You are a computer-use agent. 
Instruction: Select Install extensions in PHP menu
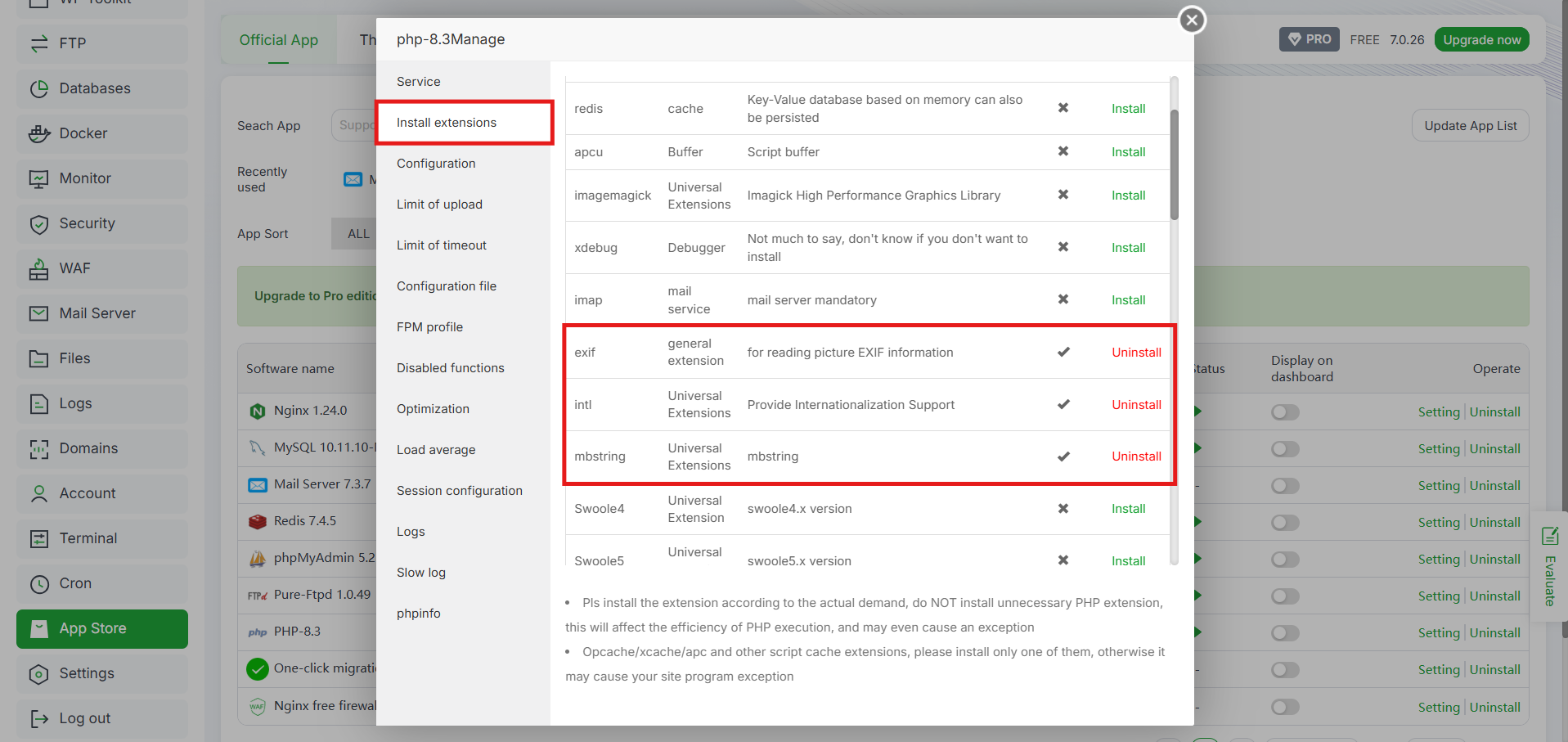click(463, 123)
